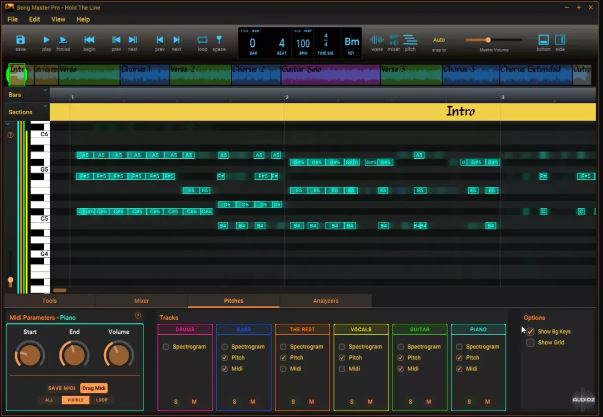Solo the Drums track with S
The width and height of the screenshot is (603, 417).
176,402
